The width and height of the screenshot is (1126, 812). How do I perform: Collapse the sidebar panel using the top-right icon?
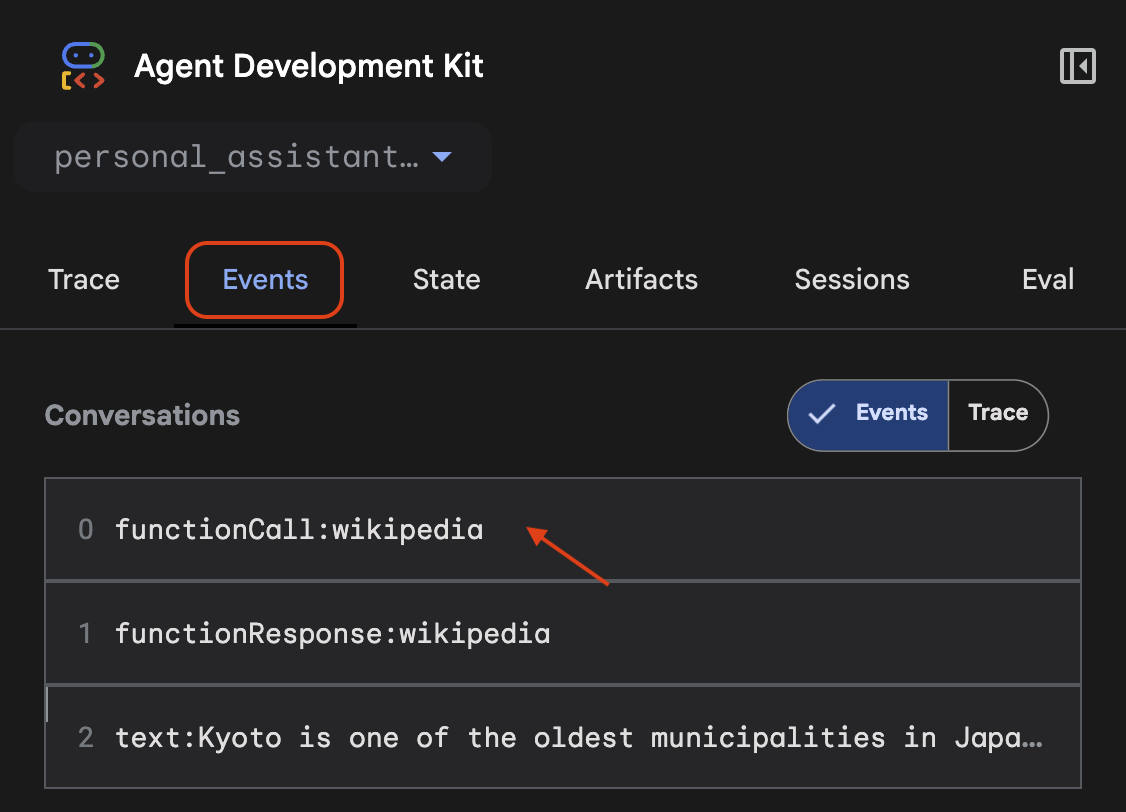[x=1077, y=66]
